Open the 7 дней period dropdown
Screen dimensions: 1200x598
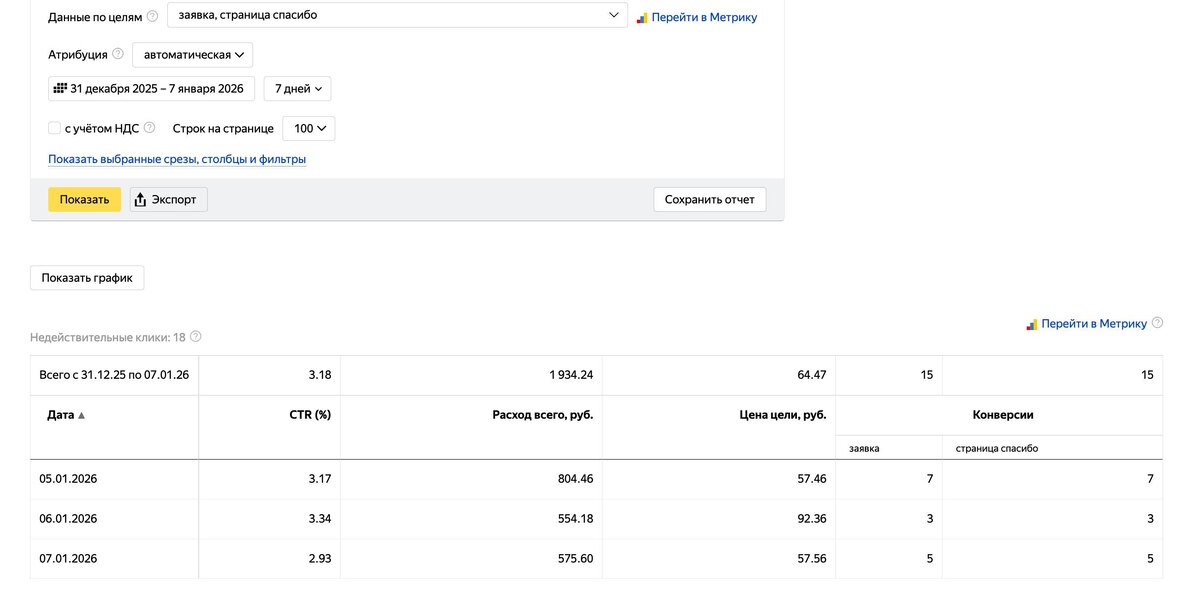coord(297,89)
